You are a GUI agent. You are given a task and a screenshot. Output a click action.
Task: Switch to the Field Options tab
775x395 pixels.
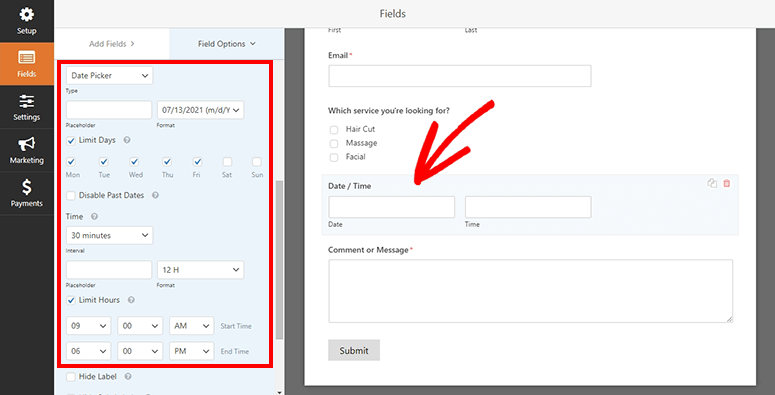(226, 44)
